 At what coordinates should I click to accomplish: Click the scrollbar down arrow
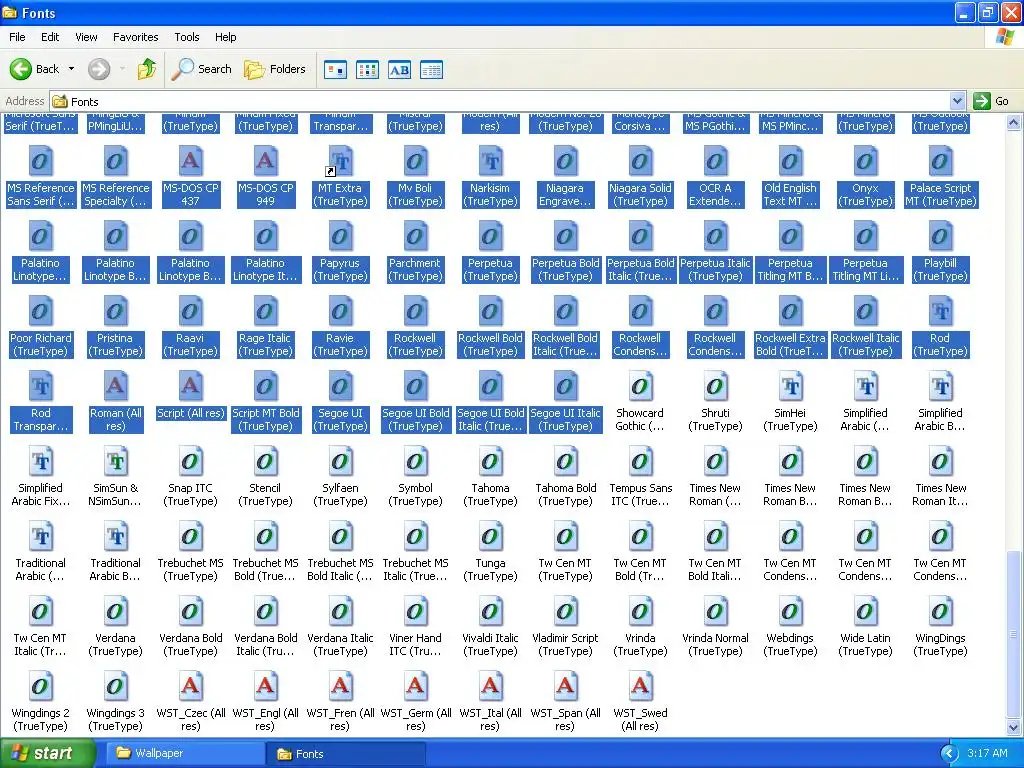(1014, 727)
